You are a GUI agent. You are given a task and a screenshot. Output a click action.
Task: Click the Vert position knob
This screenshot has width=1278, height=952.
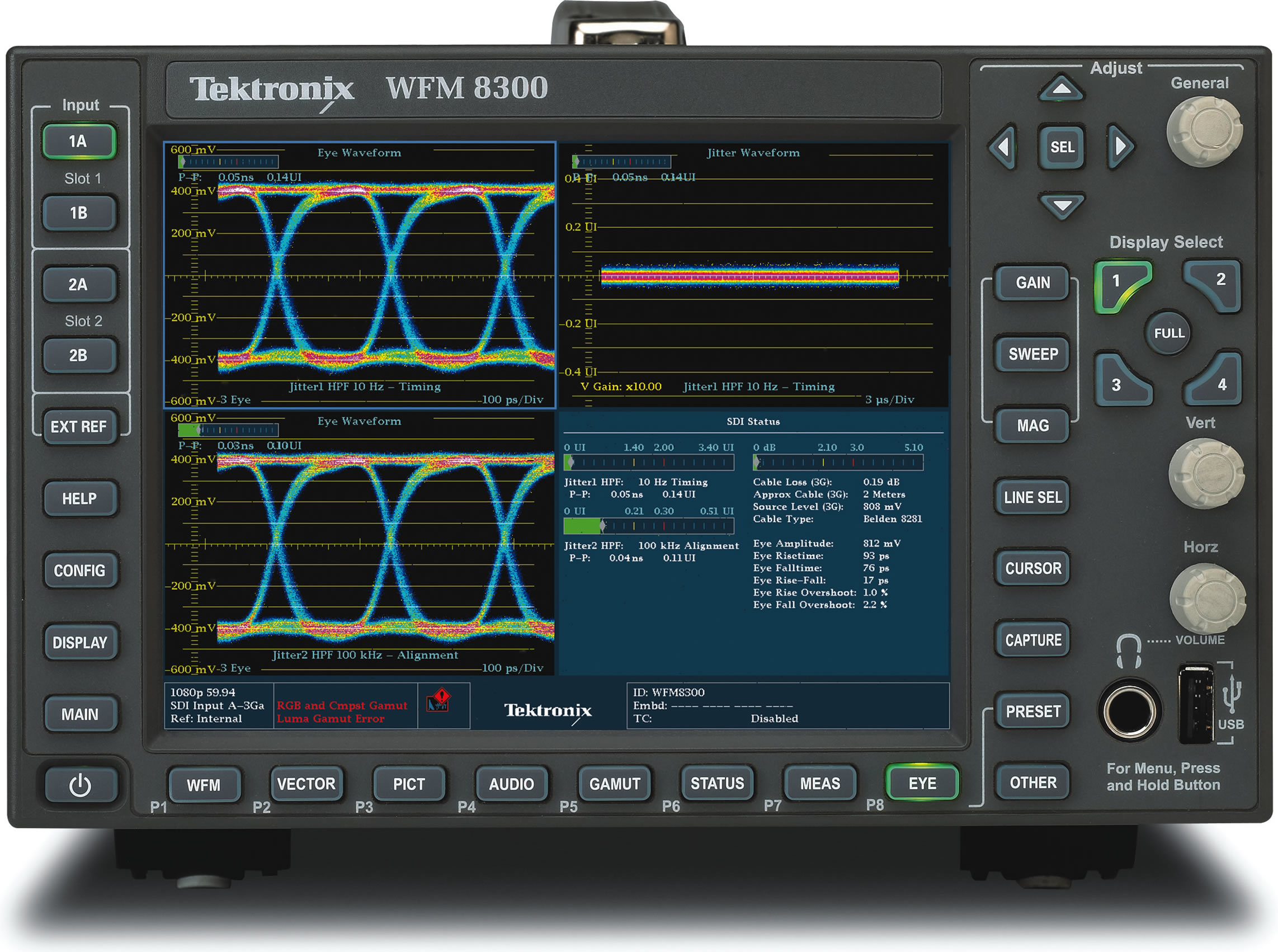1206,473
